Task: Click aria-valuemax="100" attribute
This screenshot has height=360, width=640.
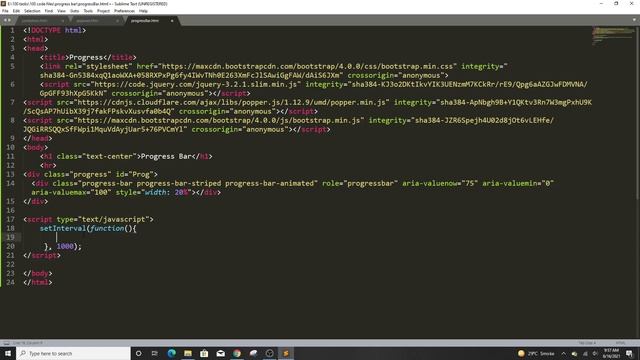Action: [x=71, y=192]
